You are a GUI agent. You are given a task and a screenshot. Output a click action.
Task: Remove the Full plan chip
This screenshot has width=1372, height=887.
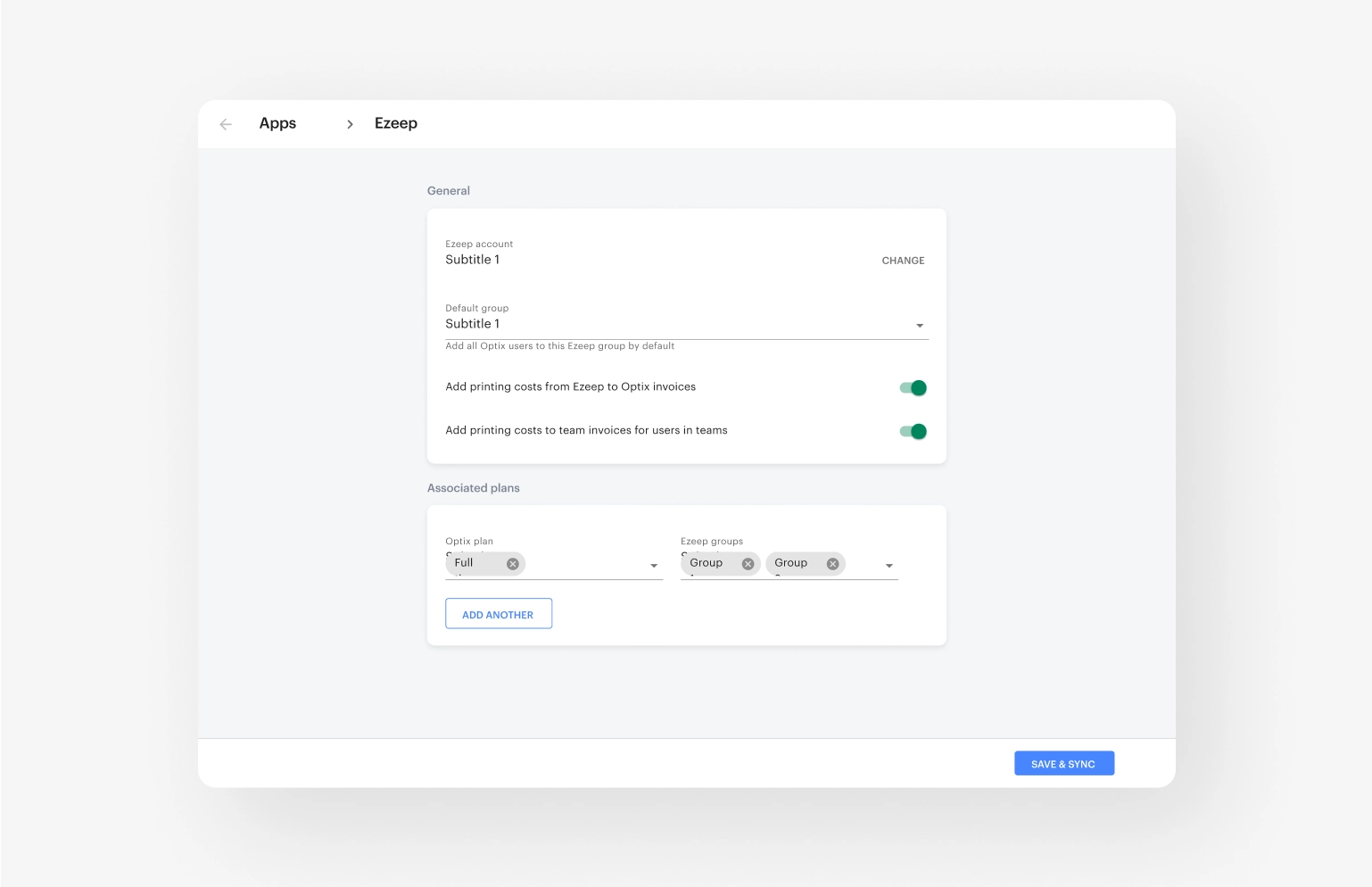coord(513,564)
